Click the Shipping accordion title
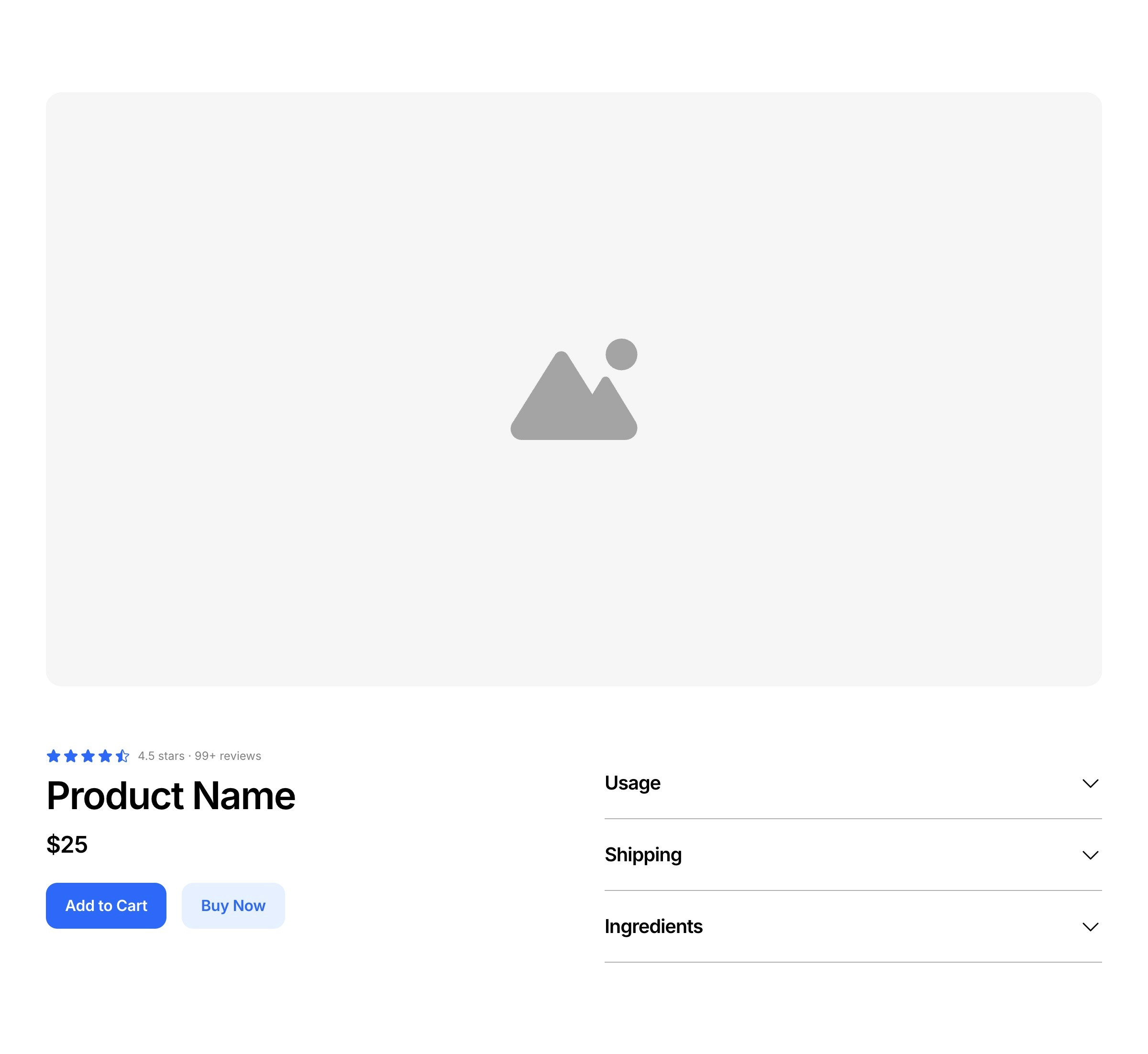 click(643, 855)
